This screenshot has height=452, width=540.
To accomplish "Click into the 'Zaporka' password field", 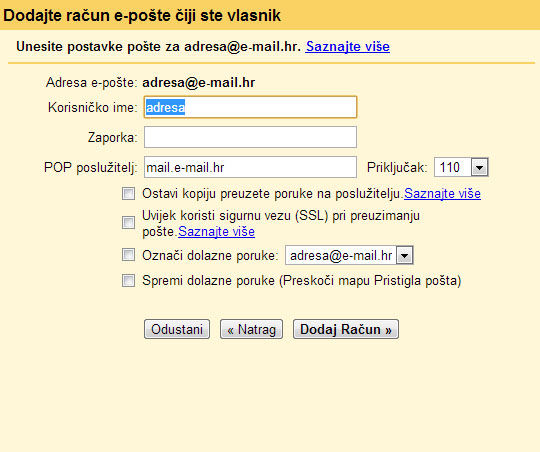I will 250,137.
